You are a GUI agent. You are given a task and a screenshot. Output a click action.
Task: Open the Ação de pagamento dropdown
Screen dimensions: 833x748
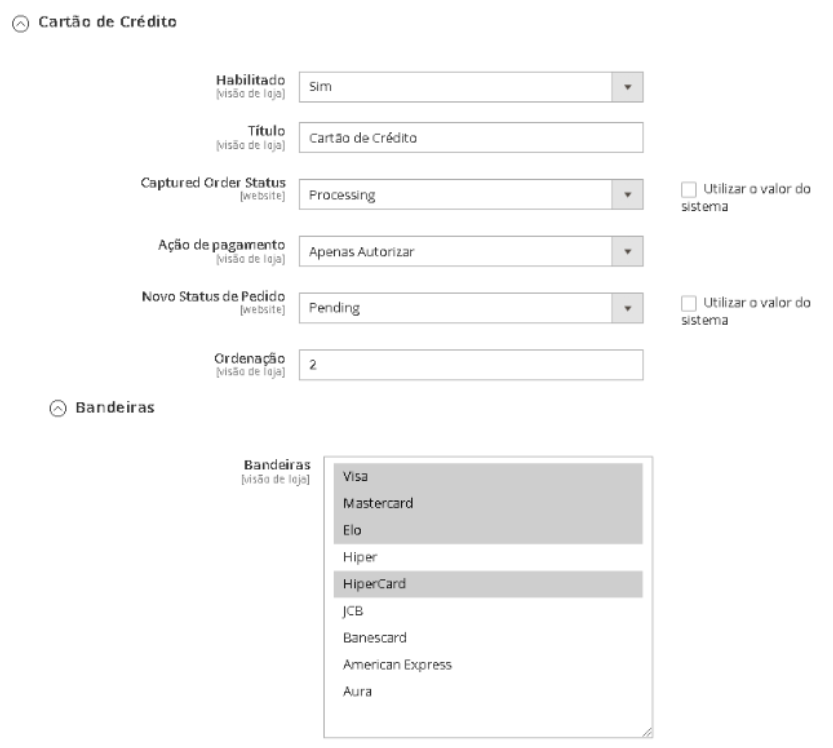(x=470, y=251)
